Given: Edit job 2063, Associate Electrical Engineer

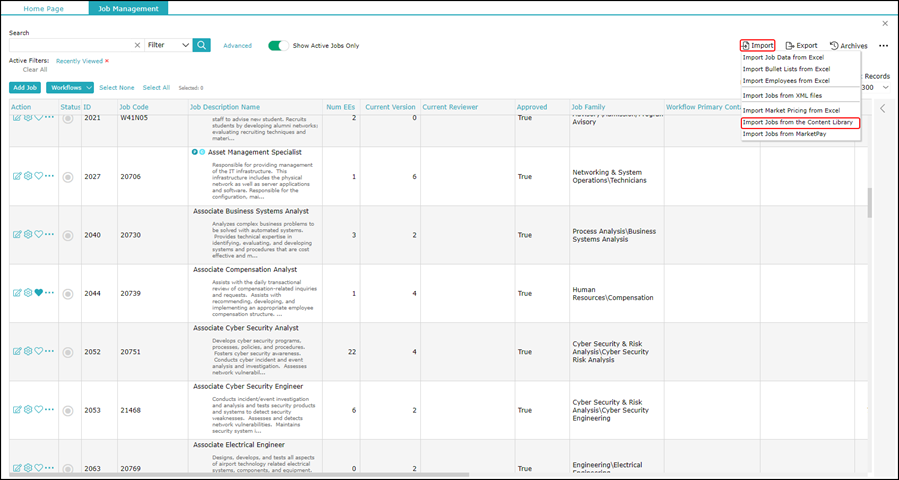Looking at the screenshot, I should point(17,468).
